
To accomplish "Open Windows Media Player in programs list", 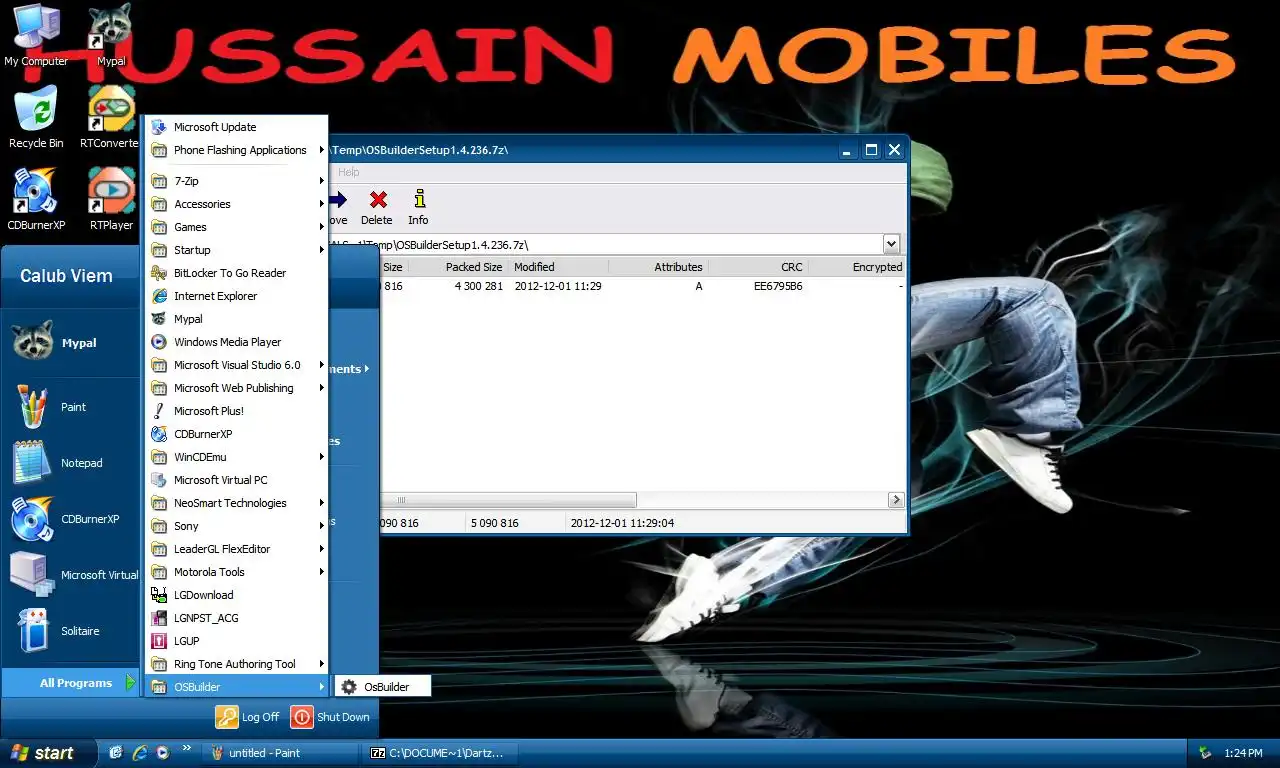I will click(237, 342).
